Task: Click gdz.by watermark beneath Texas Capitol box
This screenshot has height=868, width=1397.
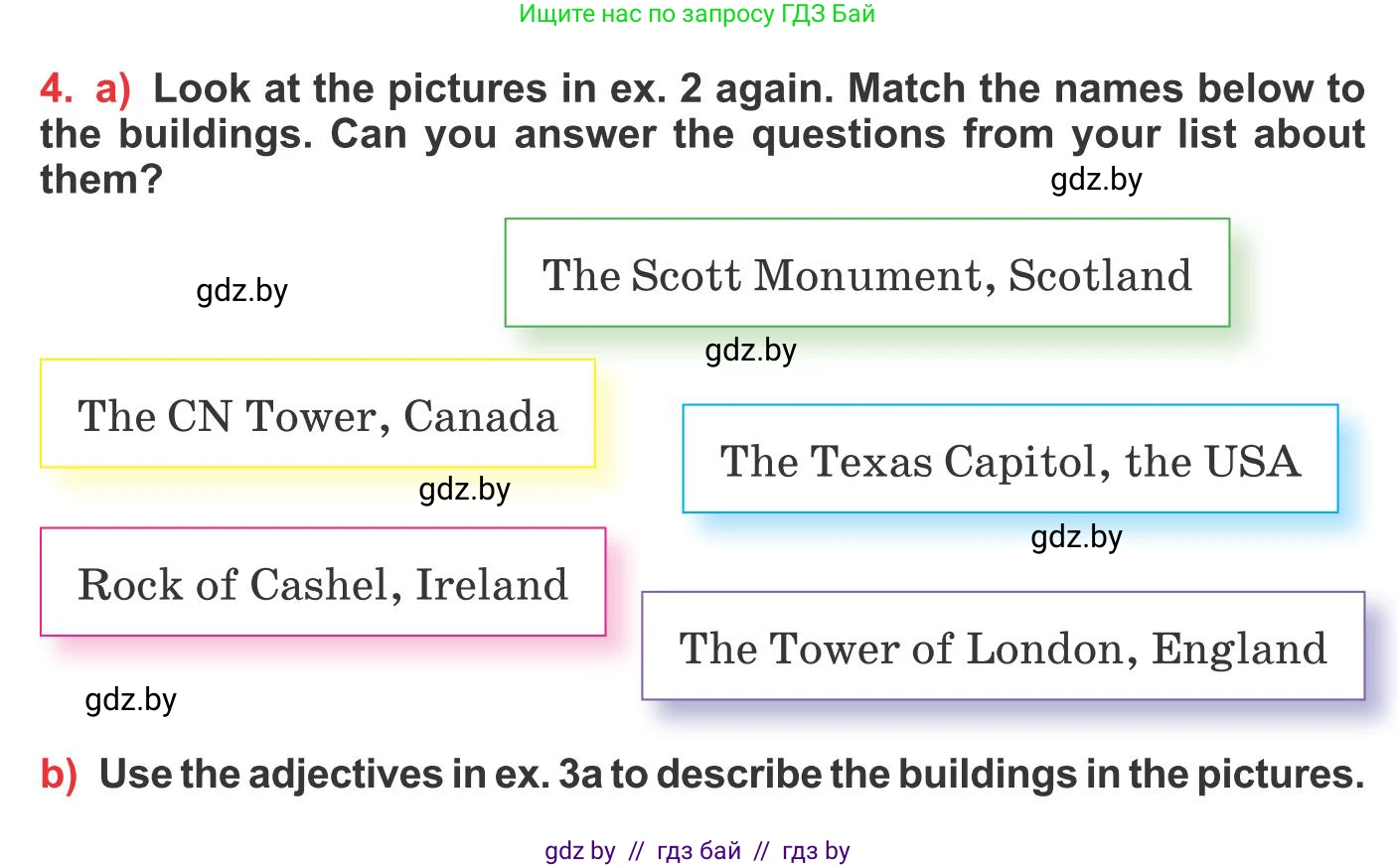Action: pos(1076,536)
